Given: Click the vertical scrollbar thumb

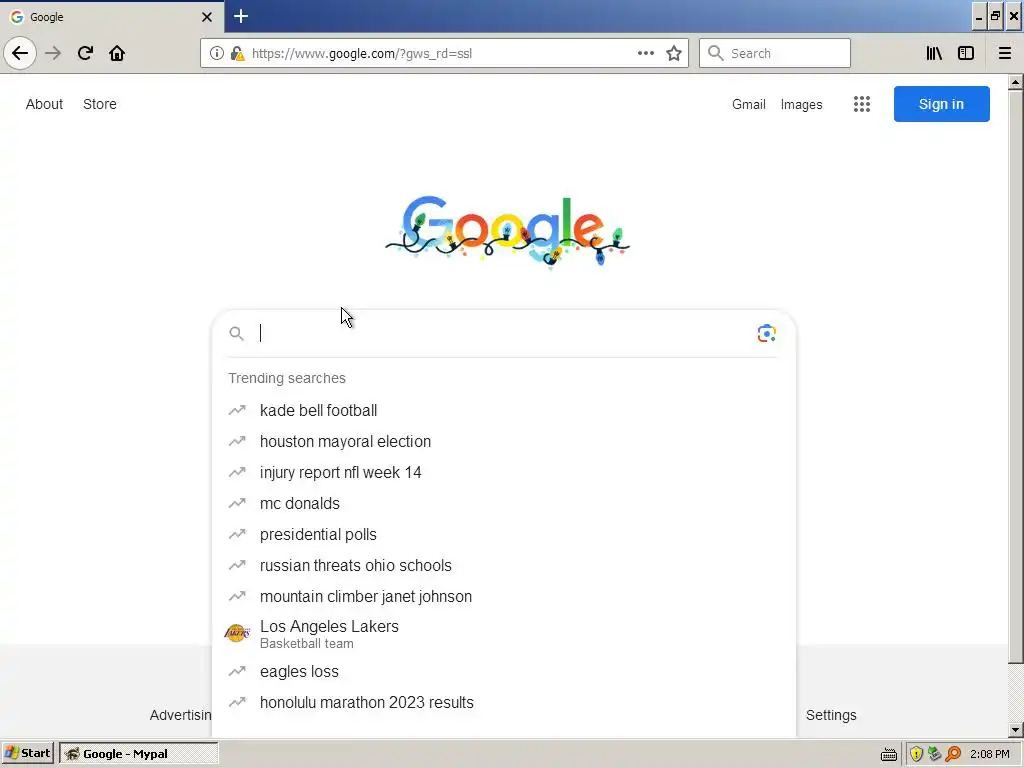Looking at the screenshot, I should tap(1016, 377).
